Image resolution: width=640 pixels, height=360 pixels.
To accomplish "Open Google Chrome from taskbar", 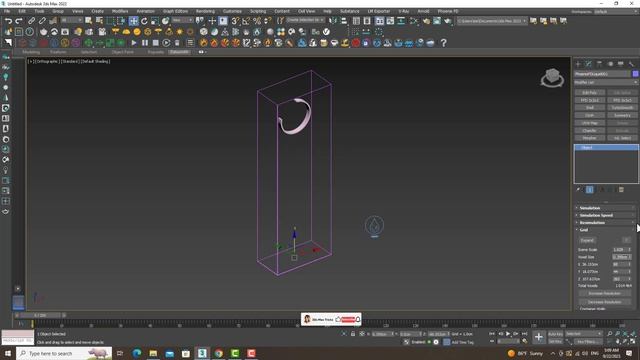I will (218, 353).
